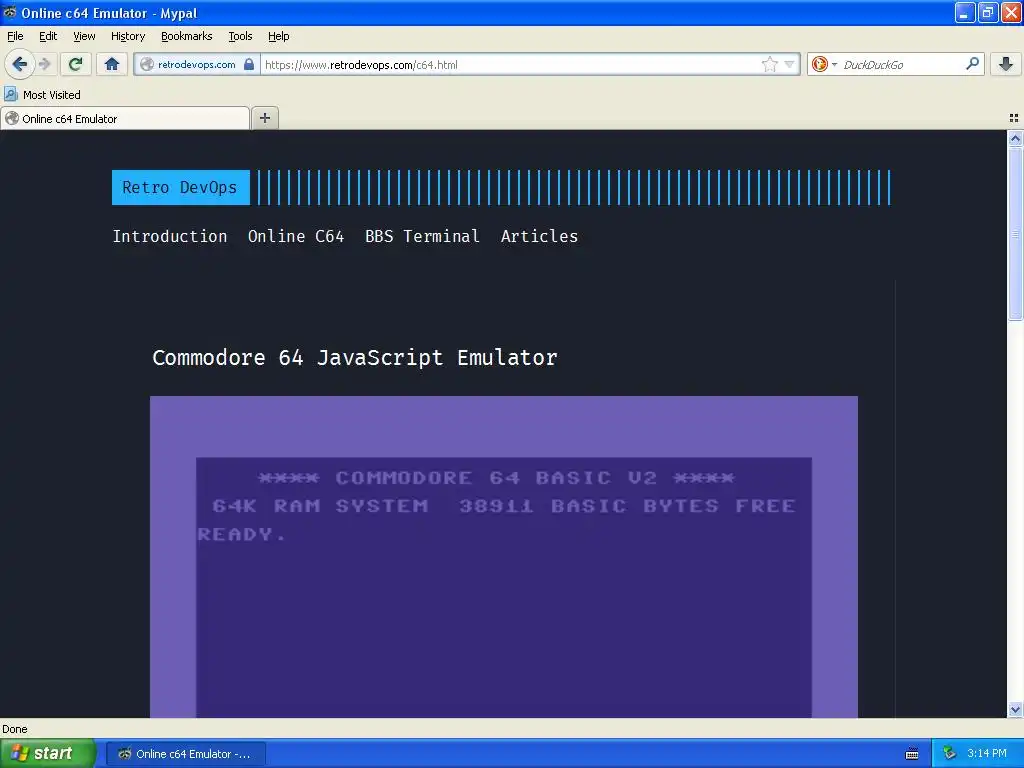1024x768 pixels.
Task: Open the History menu
Action: tap(127, 36)
